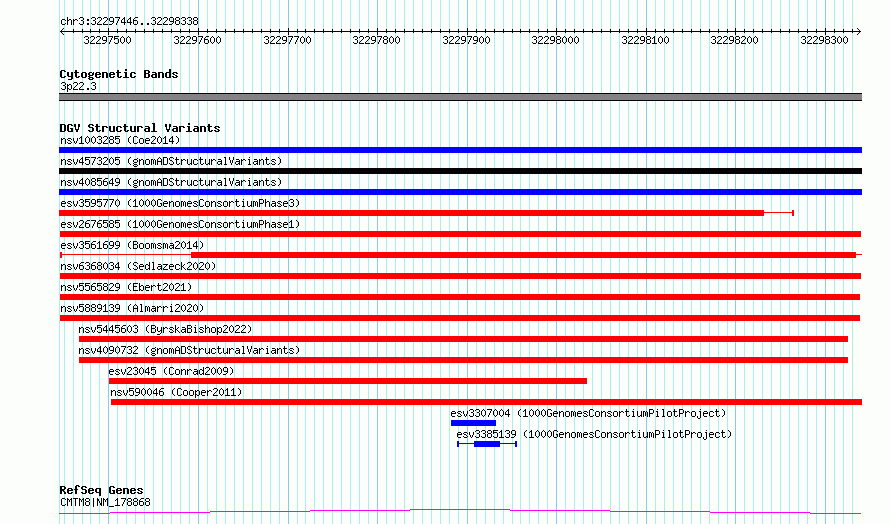Click ruler position 32297800
The image size is (890, 524).
click(376, 40)
